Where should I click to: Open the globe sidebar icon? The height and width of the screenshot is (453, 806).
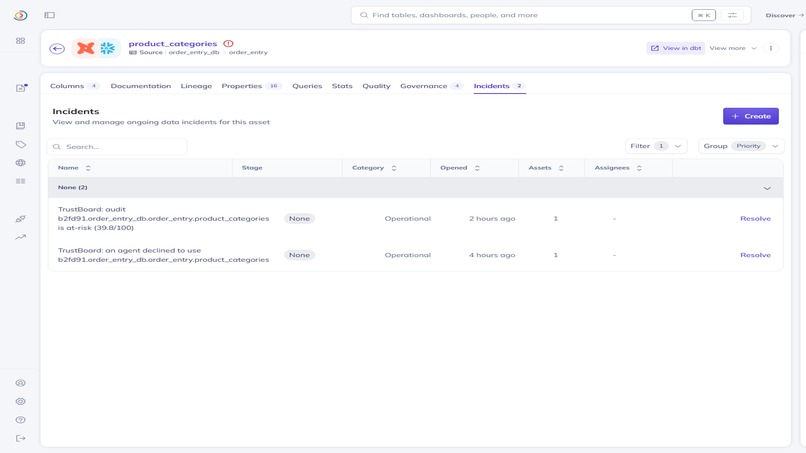(21, 163)
